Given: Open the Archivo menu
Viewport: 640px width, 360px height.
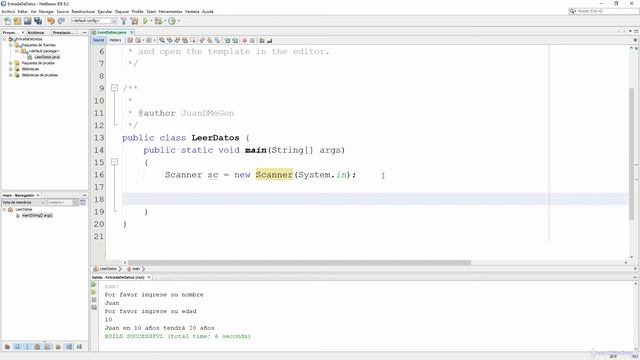Looking at the screenshot, I should 8,11.
